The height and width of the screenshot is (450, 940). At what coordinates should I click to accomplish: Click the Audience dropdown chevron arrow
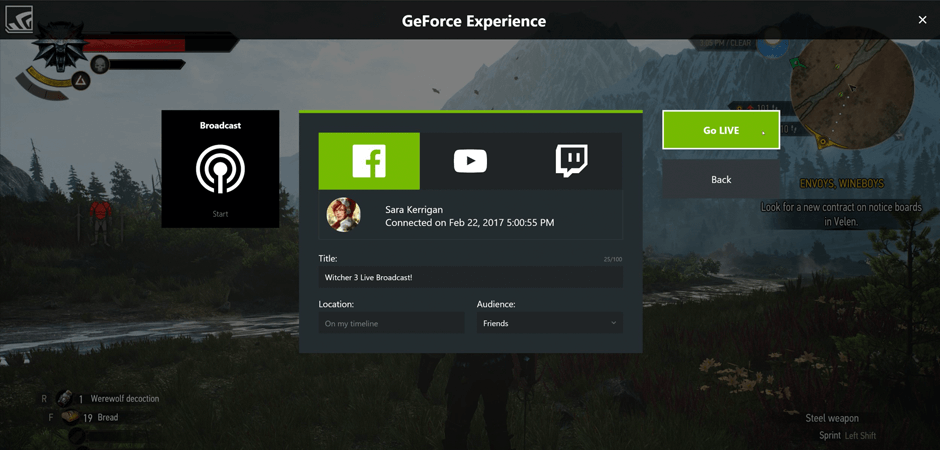pos(613,323)
